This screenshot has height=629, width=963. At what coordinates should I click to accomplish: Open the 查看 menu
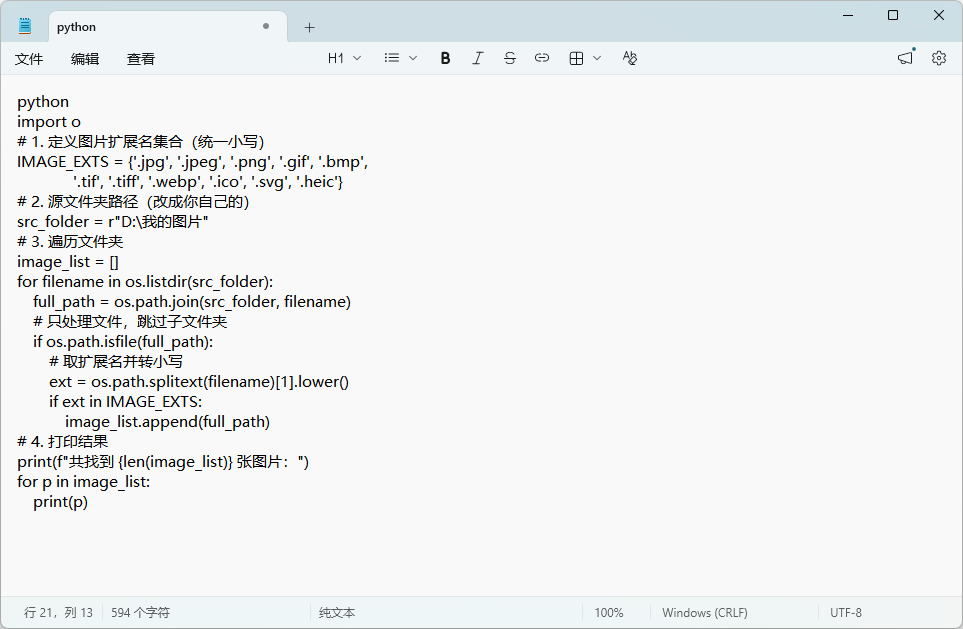click(x=141, y=59)
